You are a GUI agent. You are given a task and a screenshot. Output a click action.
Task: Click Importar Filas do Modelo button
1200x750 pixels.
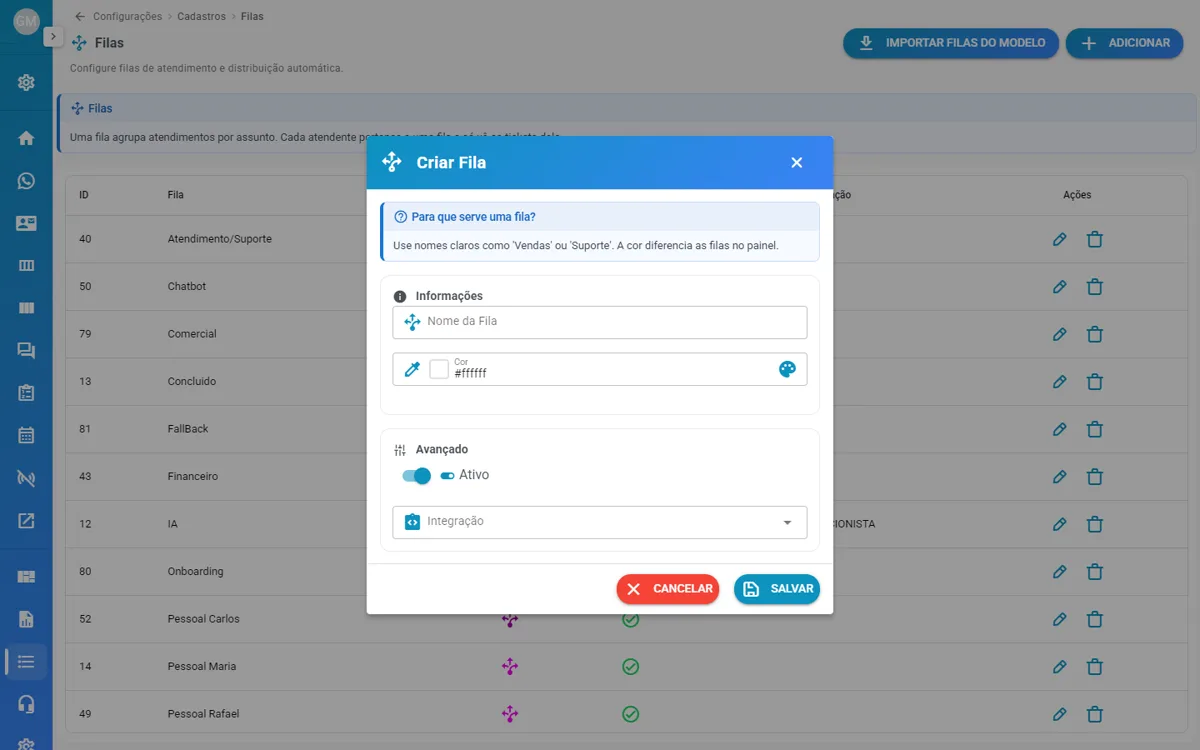pyautogui.click(x=951, y=43)
